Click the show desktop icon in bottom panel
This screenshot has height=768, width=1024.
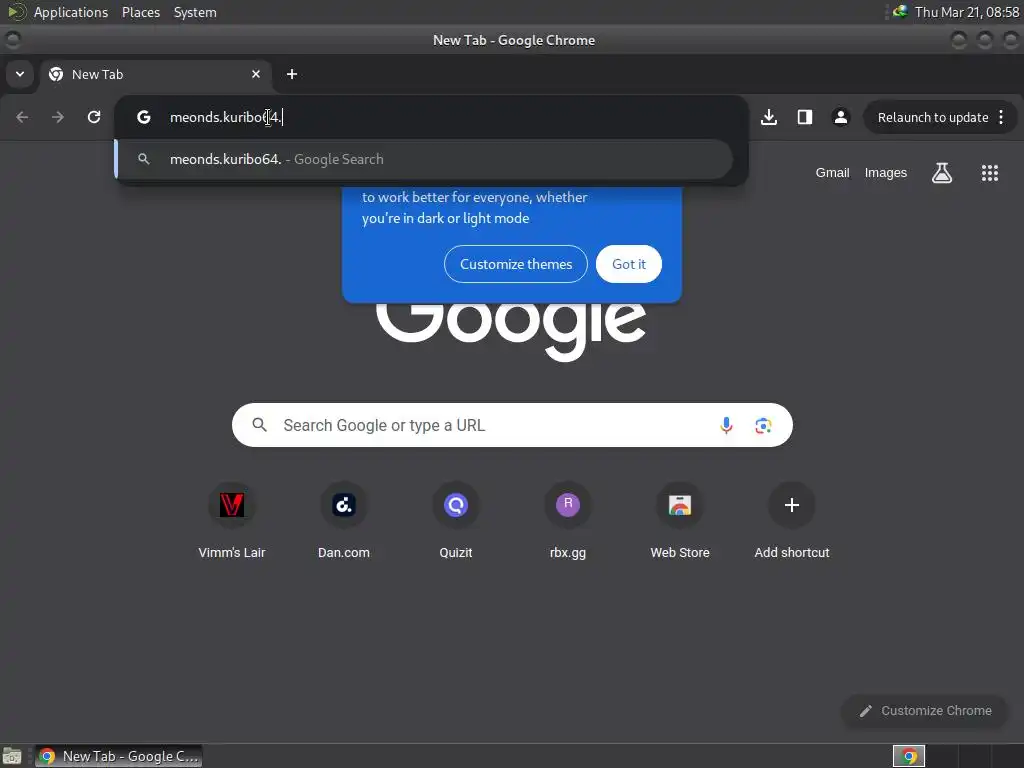click(x=12, y=756)
